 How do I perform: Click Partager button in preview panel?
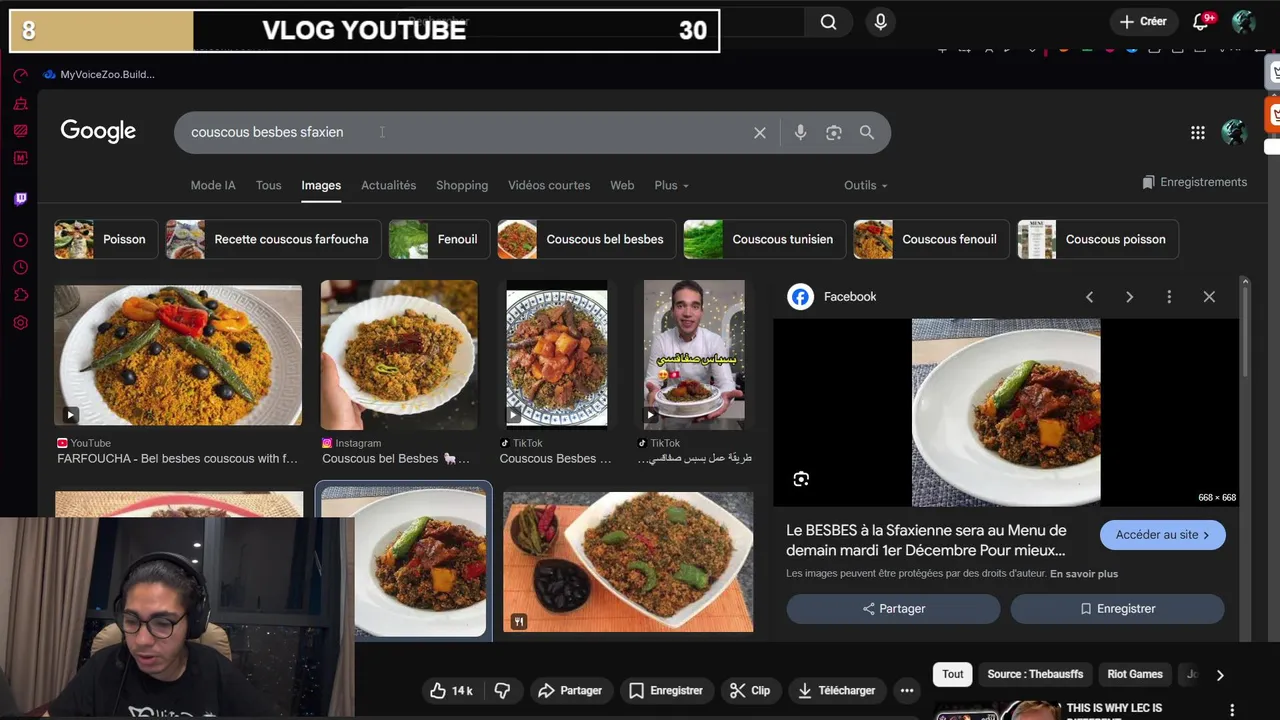coord(893,609)
